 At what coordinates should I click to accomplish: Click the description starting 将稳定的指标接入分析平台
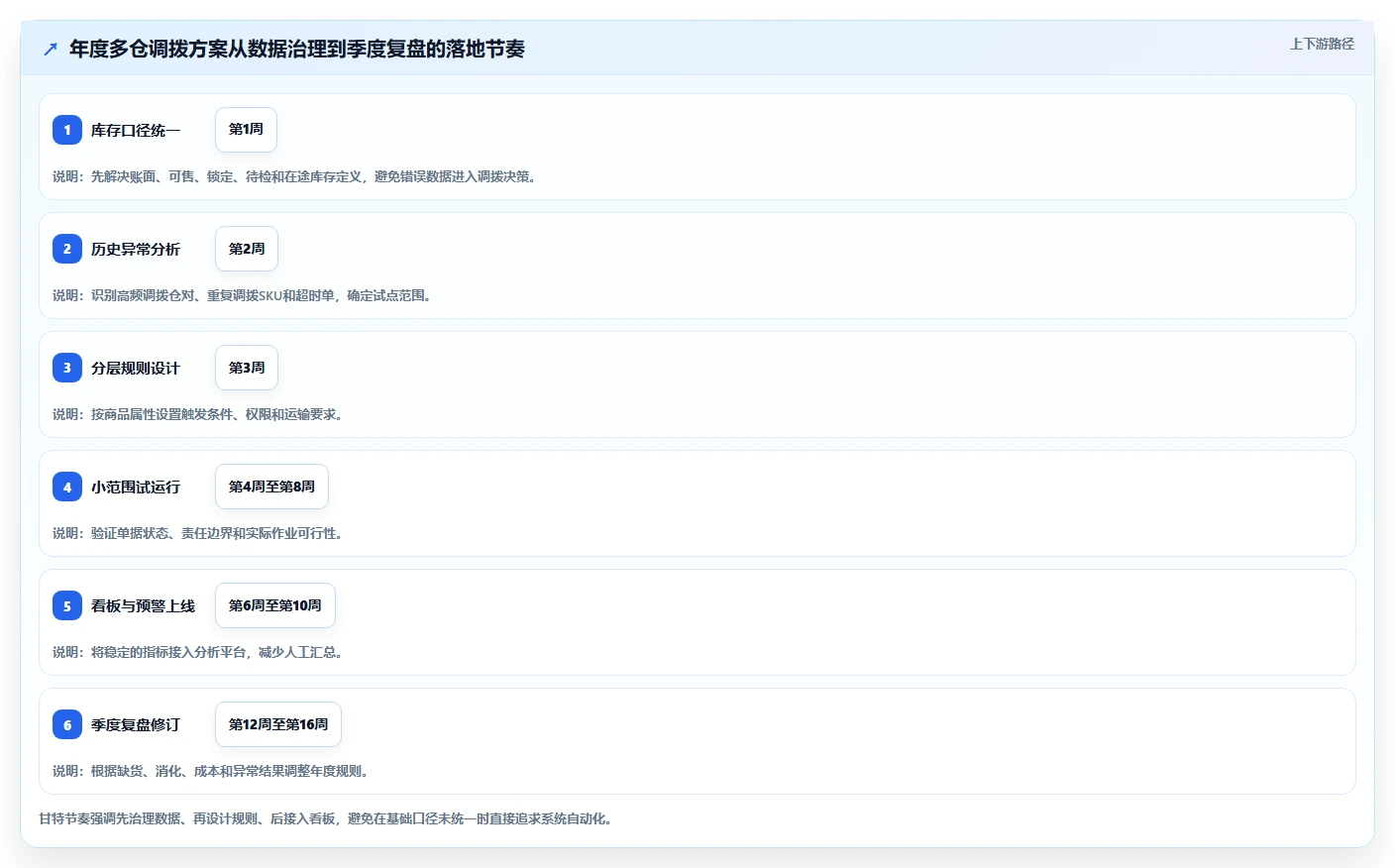[x=199, y=652]
